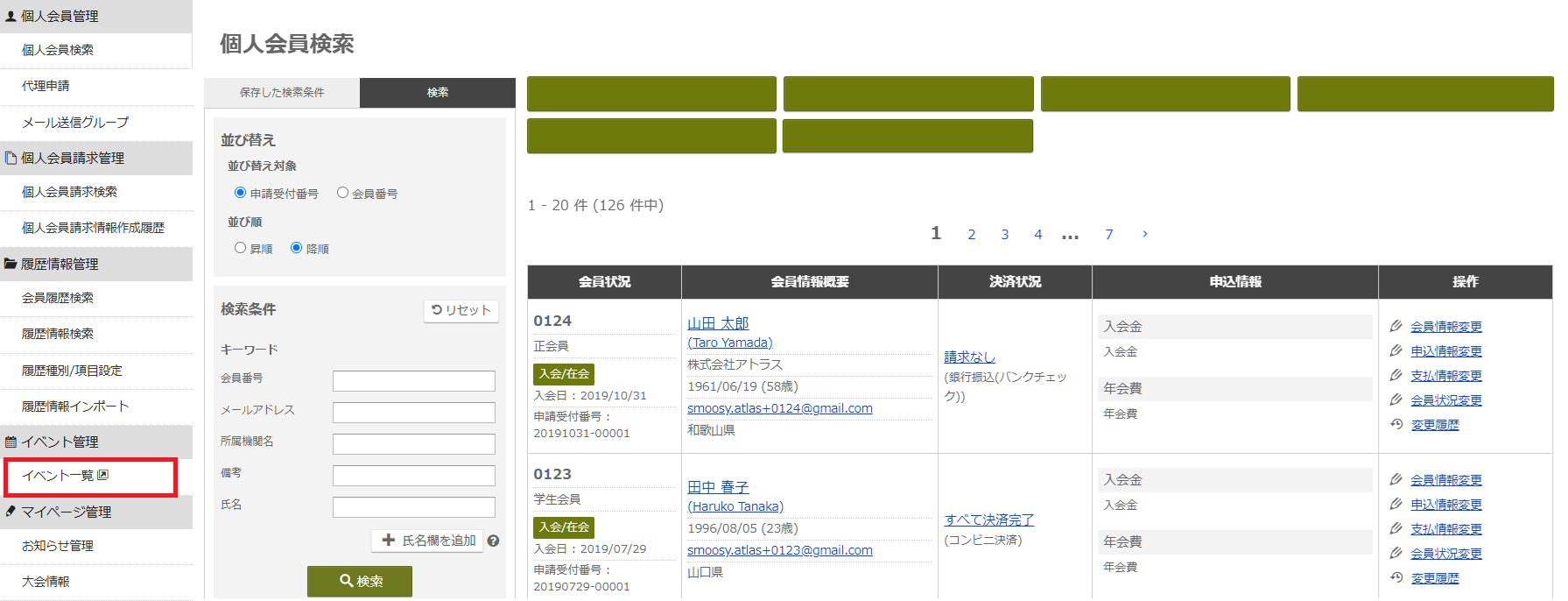This screenshot has width=1568, height=601.
Task: Click the メールアドレス input field
Action: tap(413, 412)
